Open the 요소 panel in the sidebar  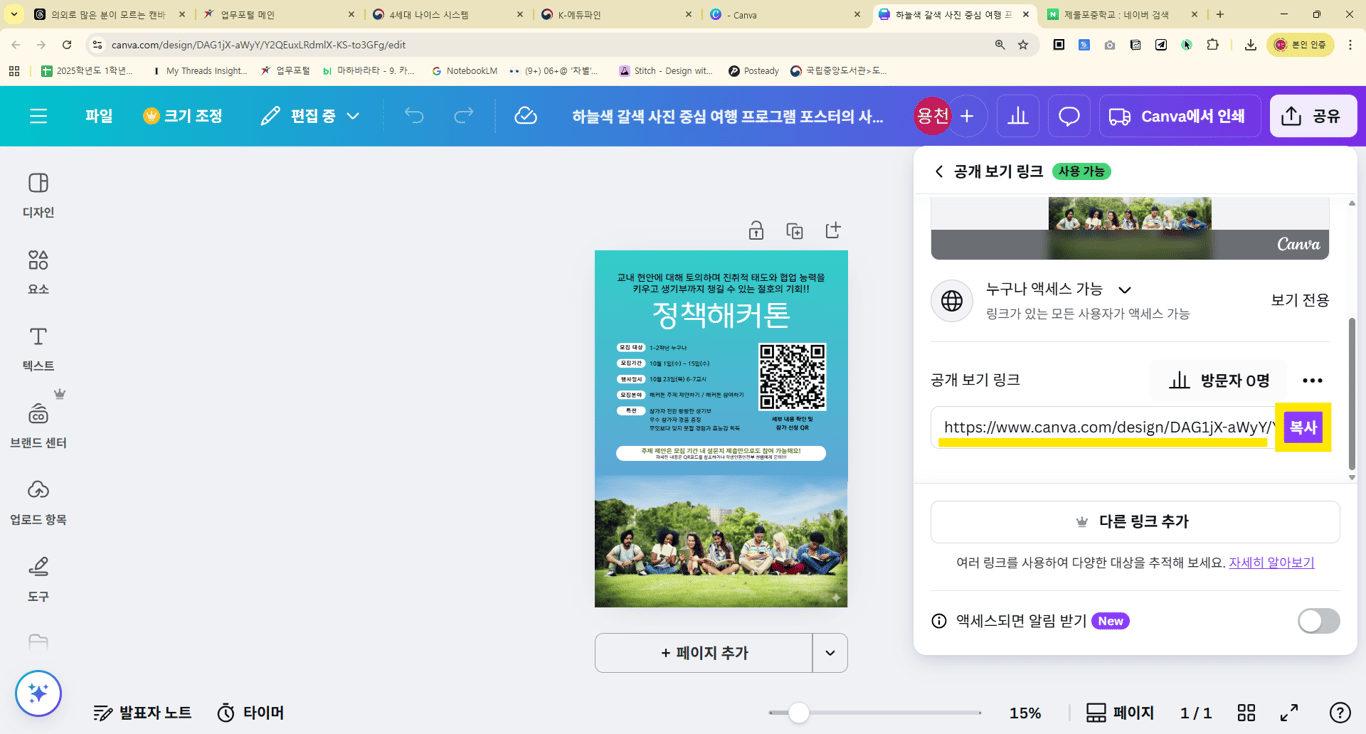37,270
